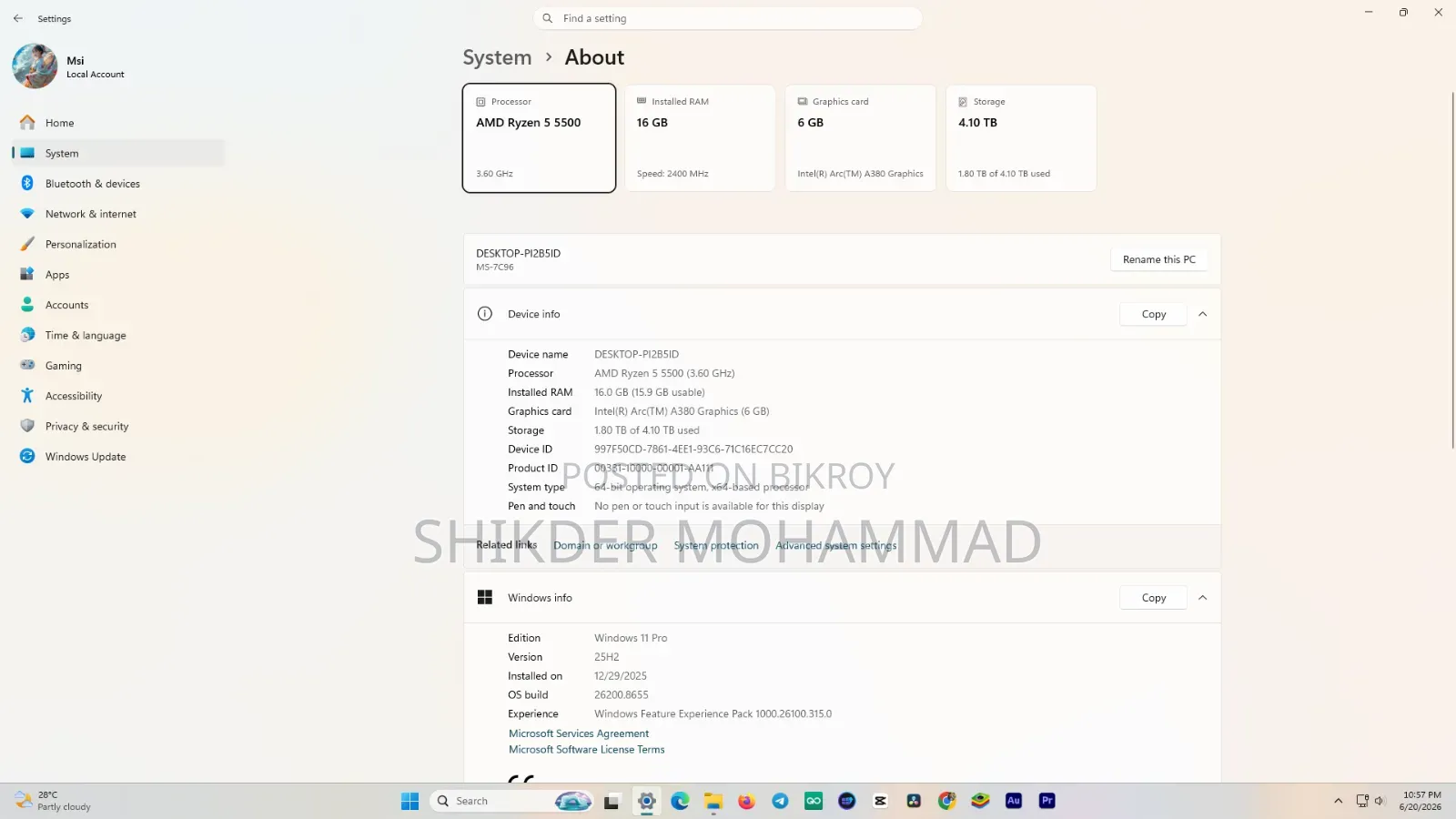
Task: Open Time & language settings
Action: (x=118, y=335)
